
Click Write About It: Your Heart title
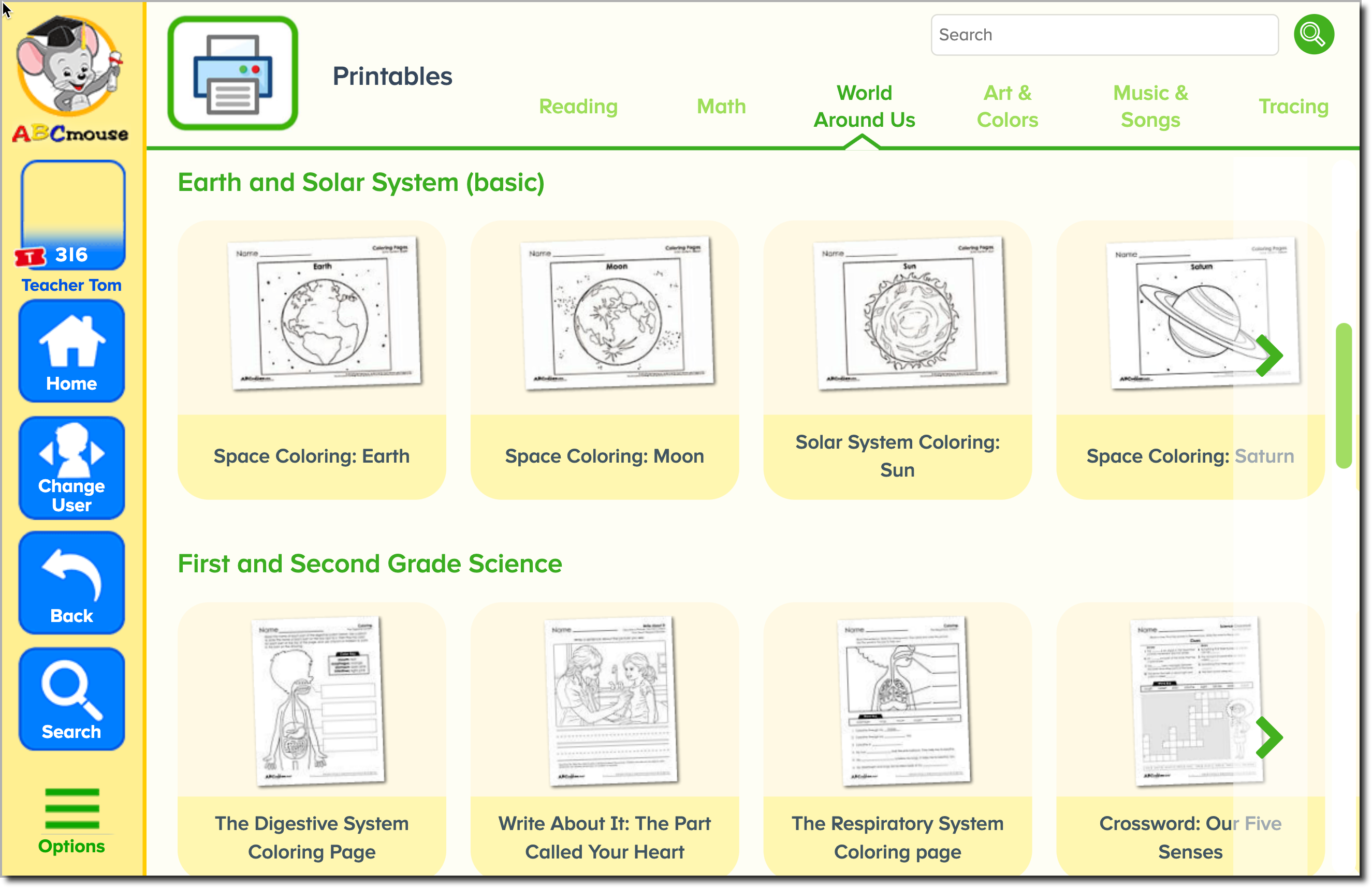coord(604,837)
